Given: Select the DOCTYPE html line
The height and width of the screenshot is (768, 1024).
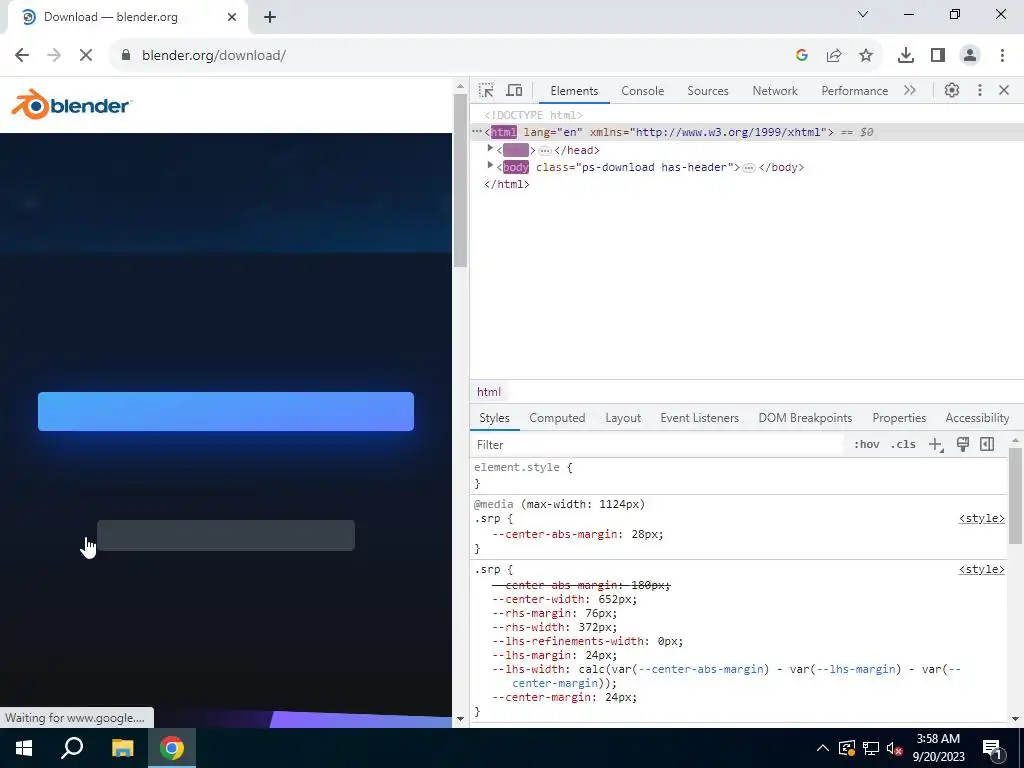Looking at the screenshot, I should point(534,115).
